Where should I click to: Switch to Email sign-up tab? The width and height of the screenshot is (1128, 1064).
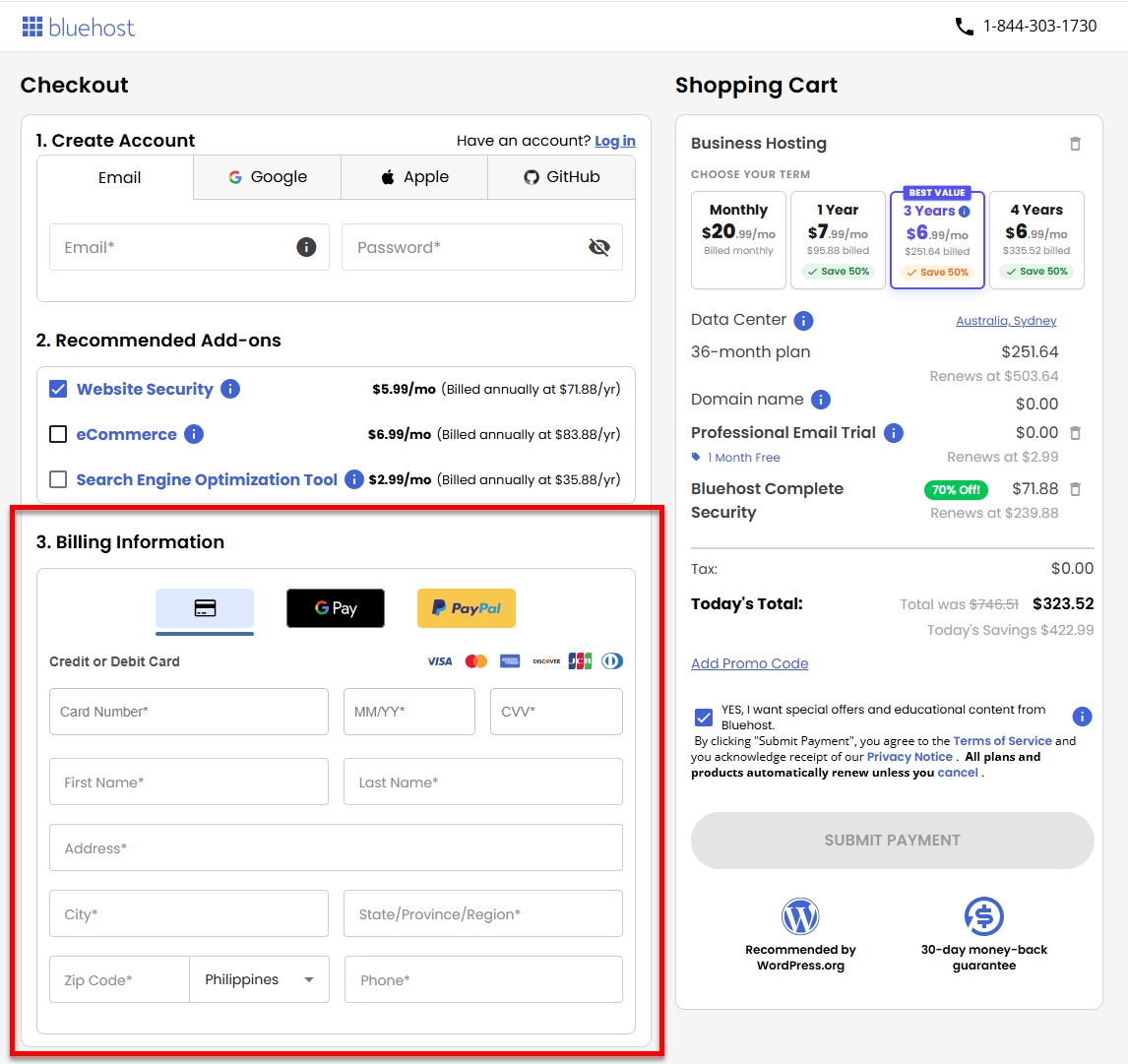tap(115, 178)
